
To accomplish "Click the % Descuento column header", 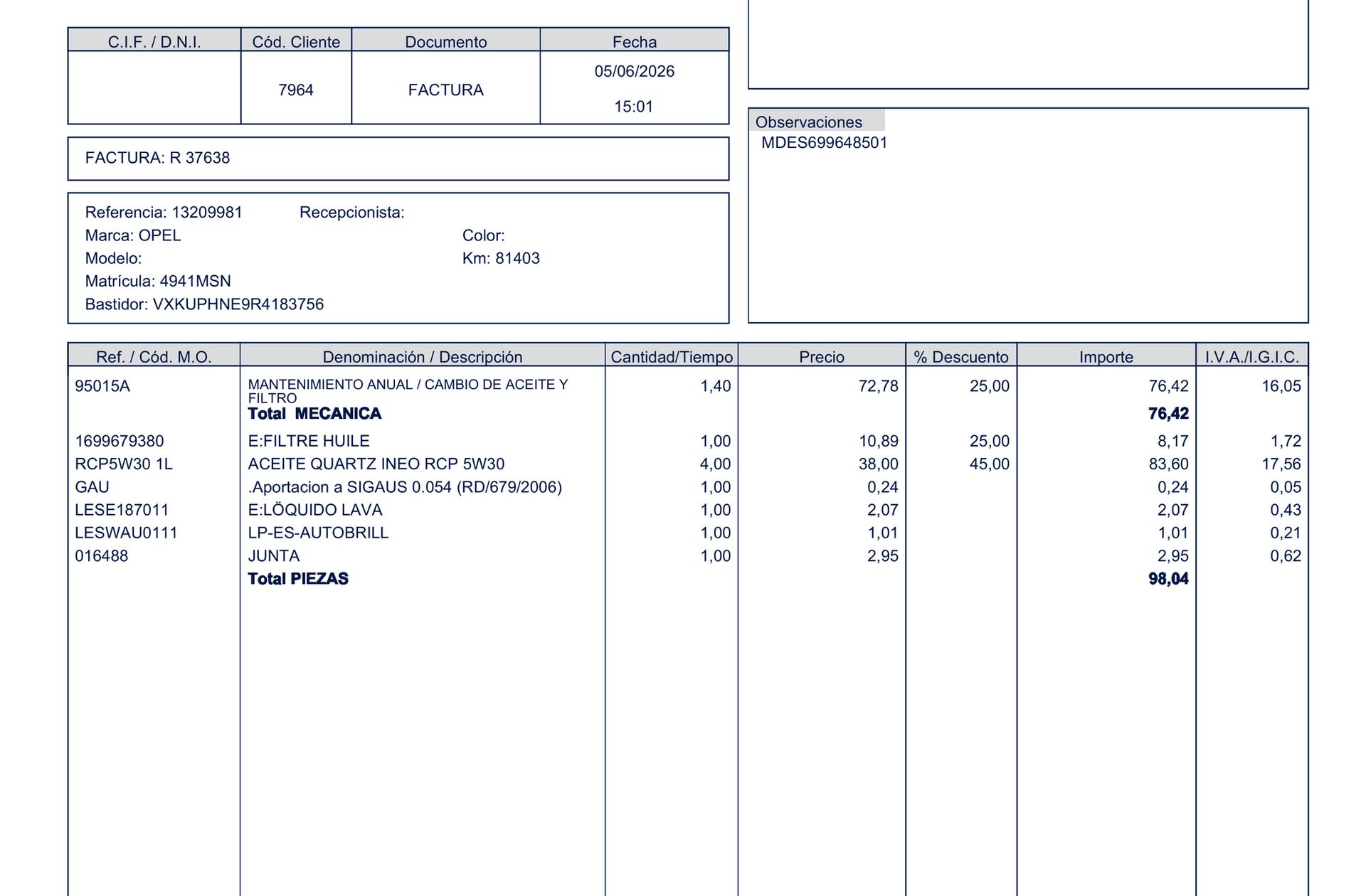I will (x=961, y=357).
